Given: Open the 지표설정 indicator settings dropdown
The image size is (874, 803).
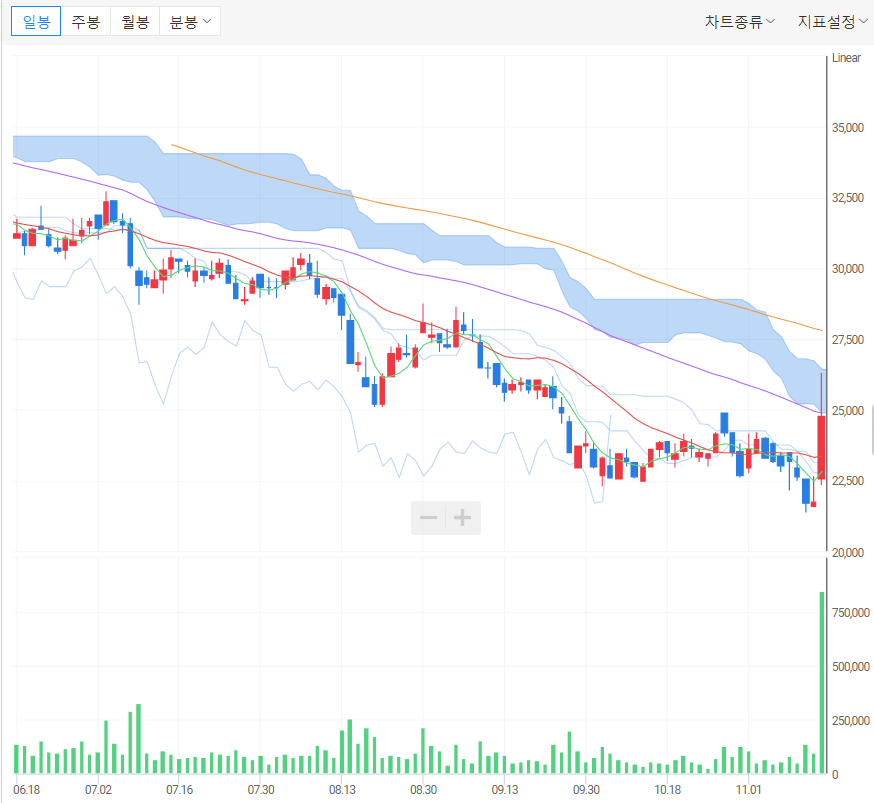Looking at the screenshot, I should pyautogui.click(x=832, y=22).
